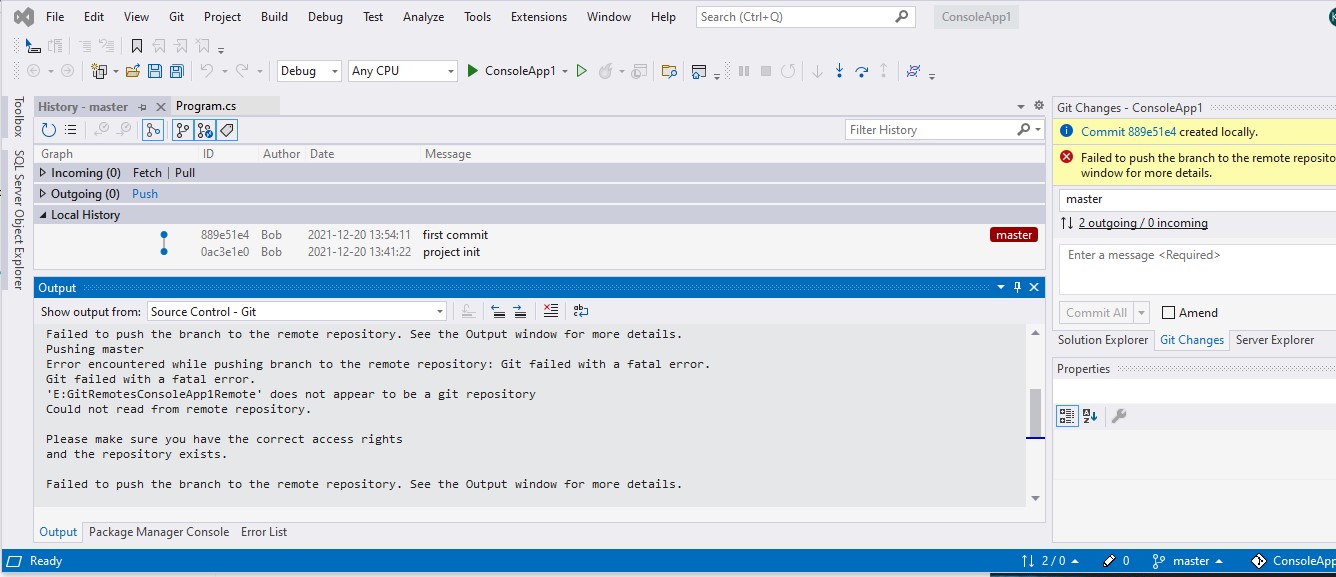Go to previous message in Output
Screen dimensions: 1336x577
click(498, 312)
